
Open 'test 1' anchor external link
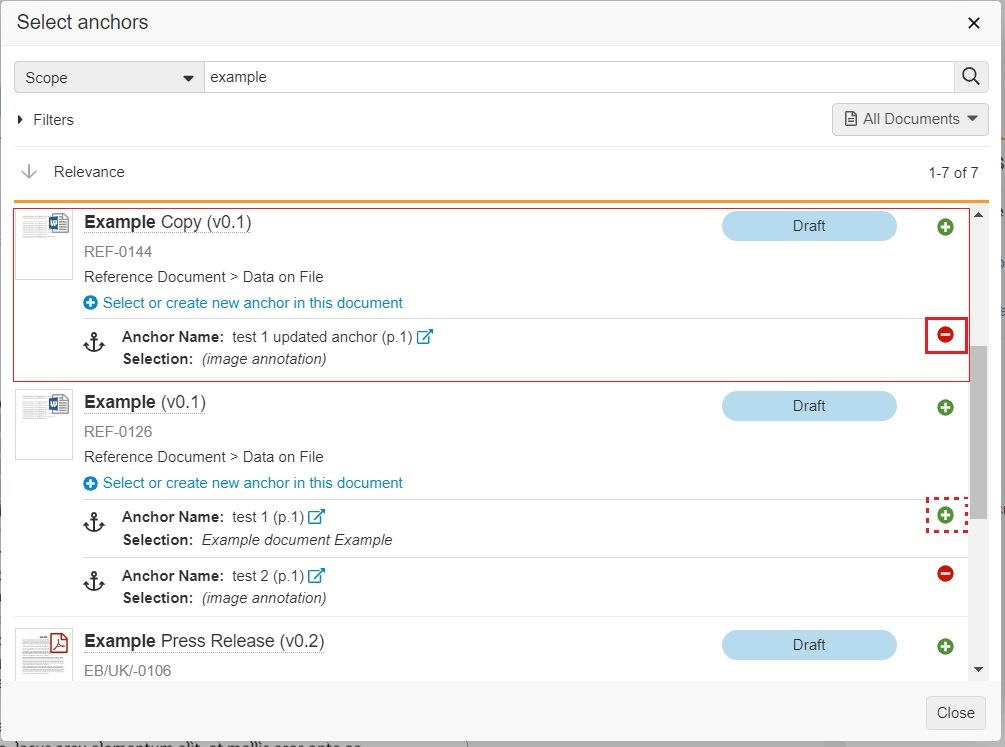316,517
